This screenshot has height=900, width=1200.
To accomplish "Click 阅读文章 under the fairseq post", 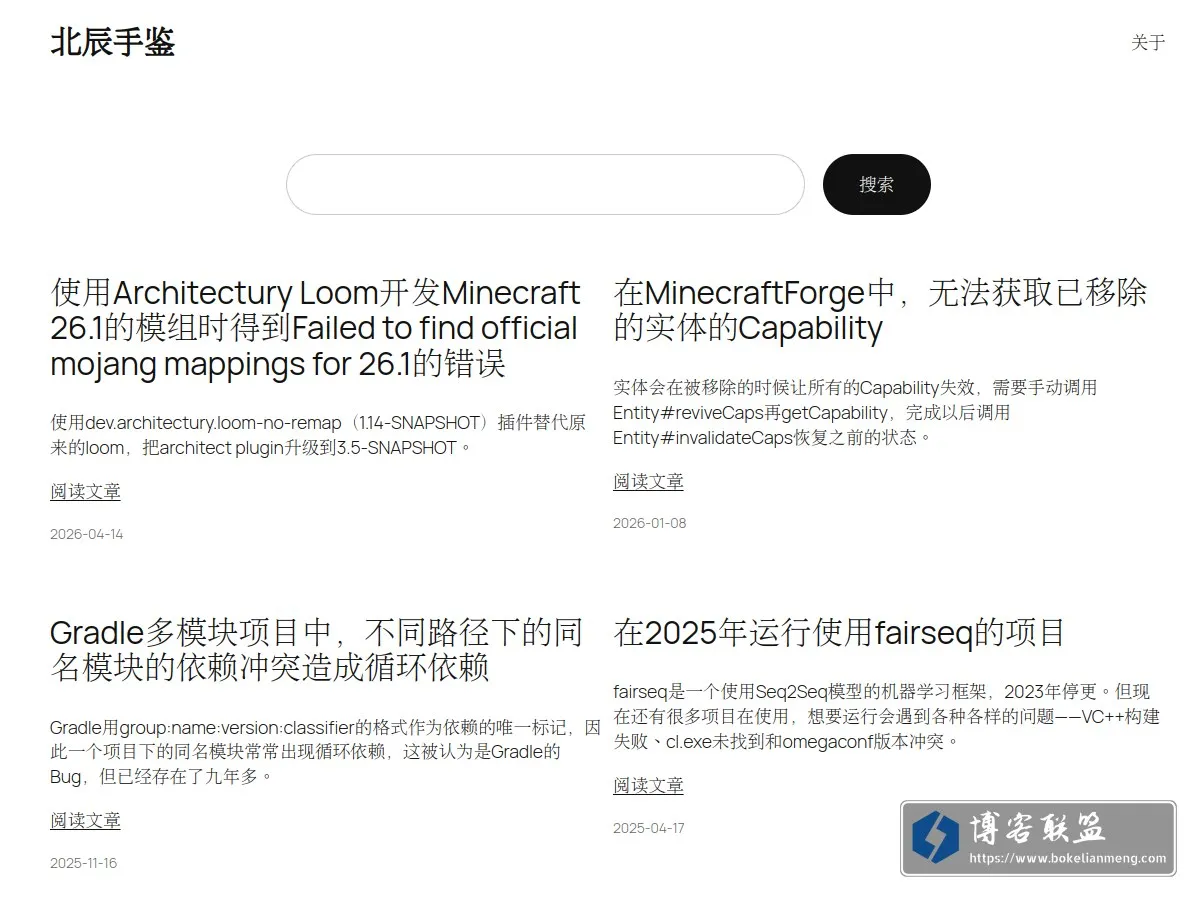I will 648,785.
